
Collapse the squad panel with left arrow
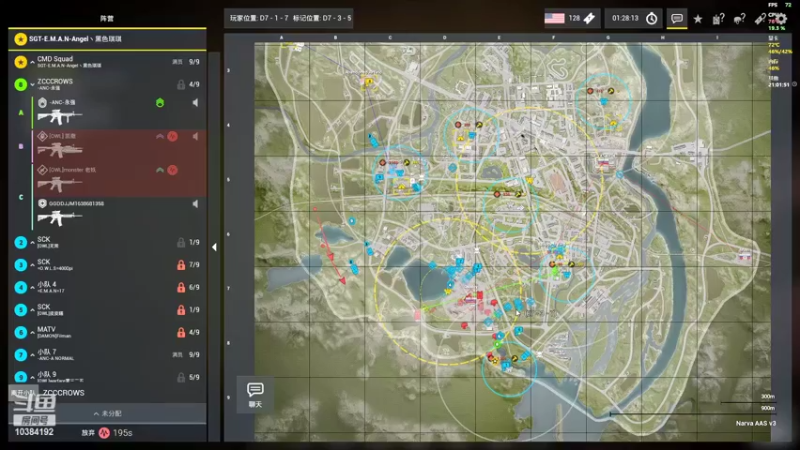tap(214, 247)
